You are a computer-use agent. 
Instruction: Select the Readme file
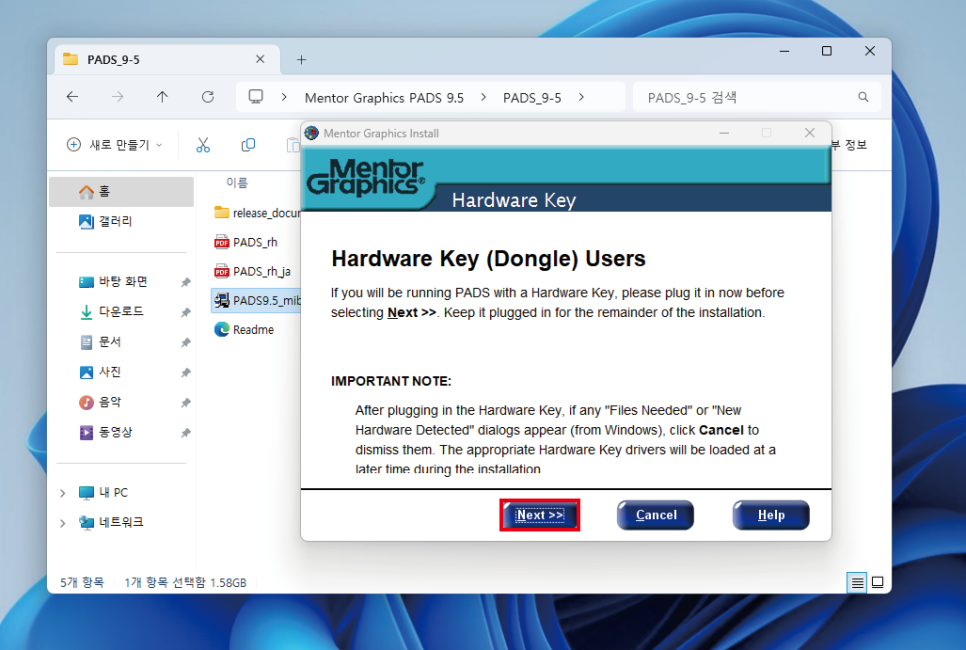tap(244, 330)
